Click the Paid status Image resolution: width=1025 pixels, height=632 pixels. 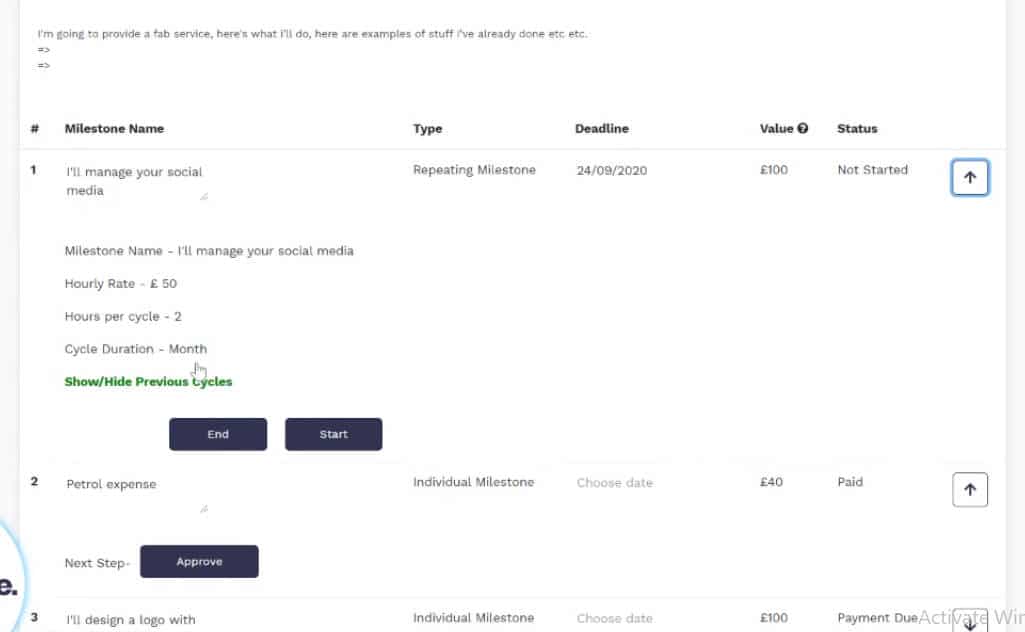coord(850,482)
